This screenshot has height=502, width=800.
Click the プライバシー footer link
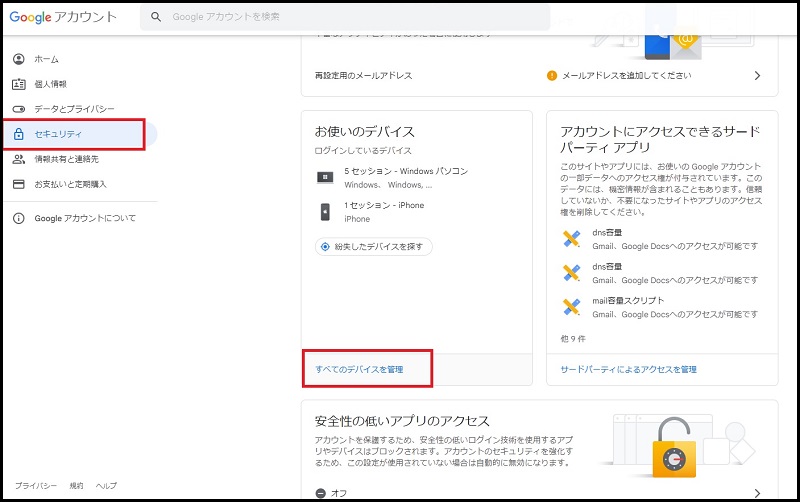coord(35,485)
